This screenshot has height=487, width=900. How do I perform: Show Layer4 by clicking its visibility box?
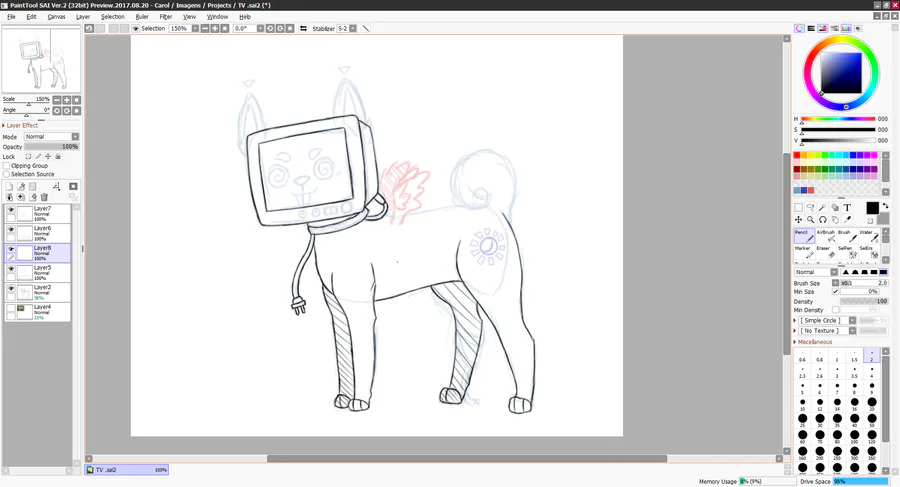coord(11,308)
